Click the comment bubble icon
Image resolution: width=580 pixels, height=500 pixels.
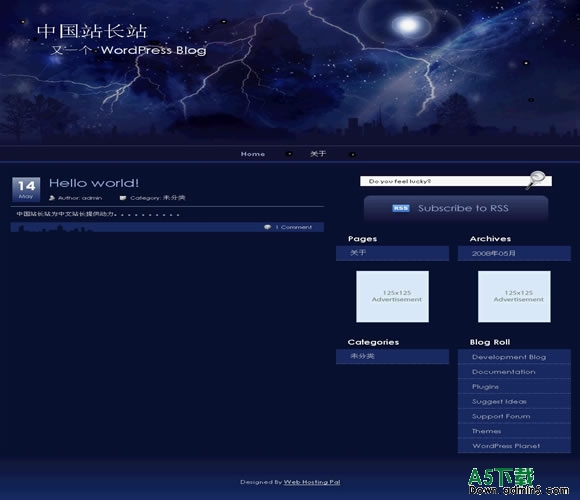click(x=267, y=227)
